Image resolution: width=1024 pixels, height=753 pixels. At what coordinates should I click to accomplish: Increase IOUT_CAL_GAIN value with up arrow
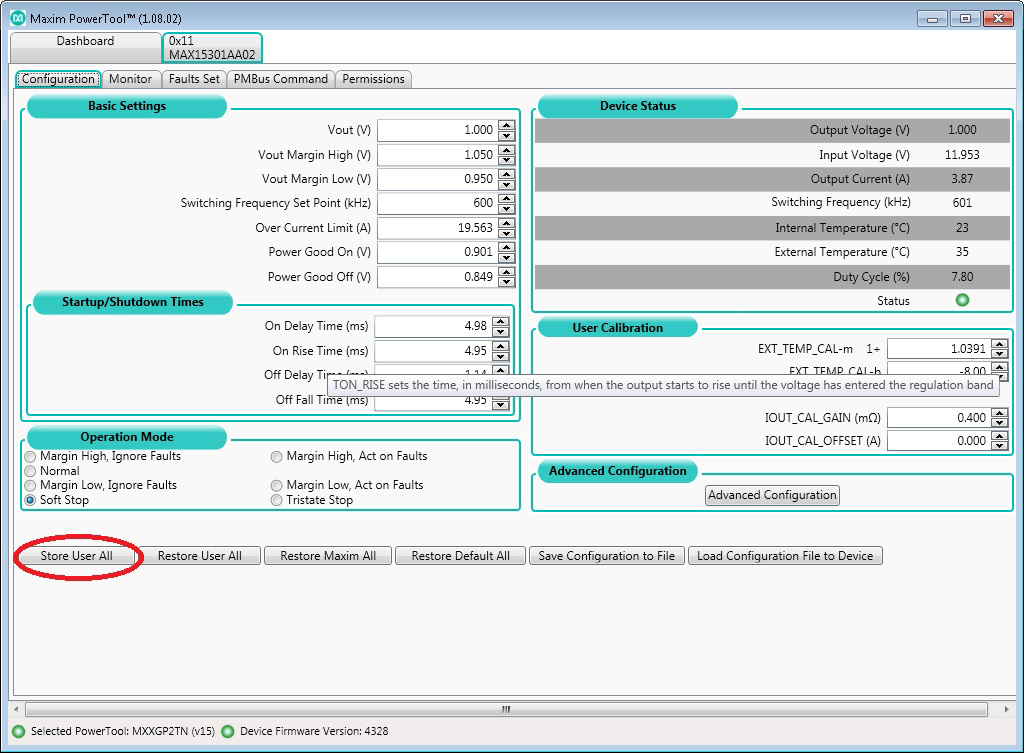pyautogui.click(x=999, y=413)
